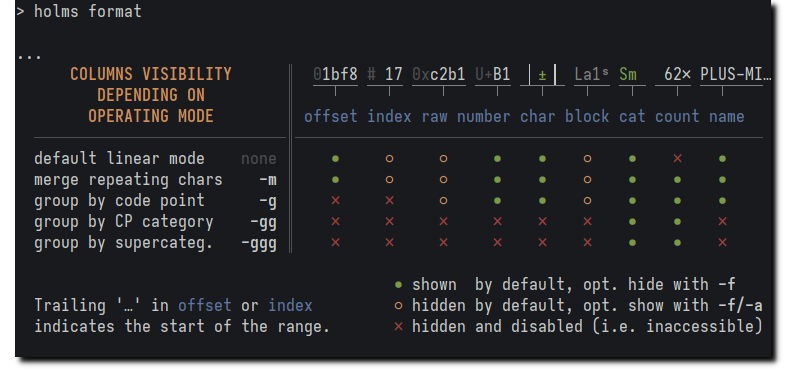Click the orange circle for raw in default linear mode row
The height and width of the screenshot is (372, 786).
tap(443, 159)
